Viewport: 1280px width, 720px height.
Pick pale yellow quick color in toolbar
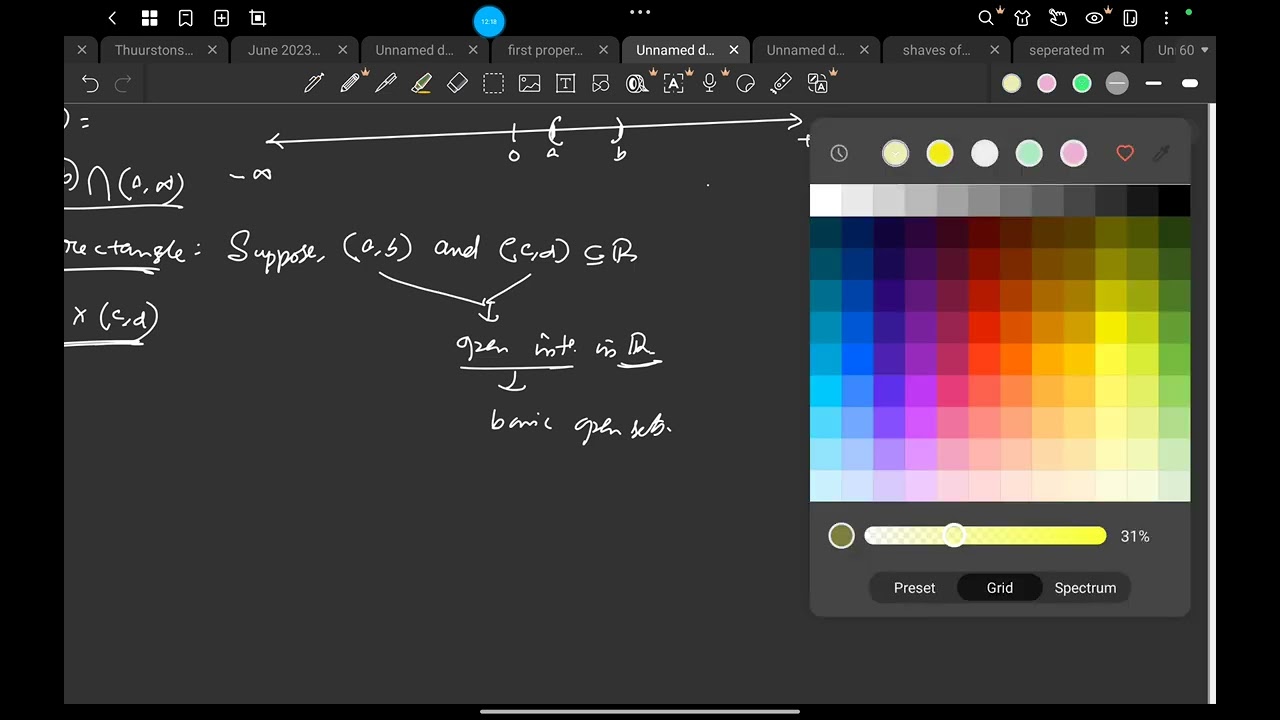click(x=1012, y=84)
